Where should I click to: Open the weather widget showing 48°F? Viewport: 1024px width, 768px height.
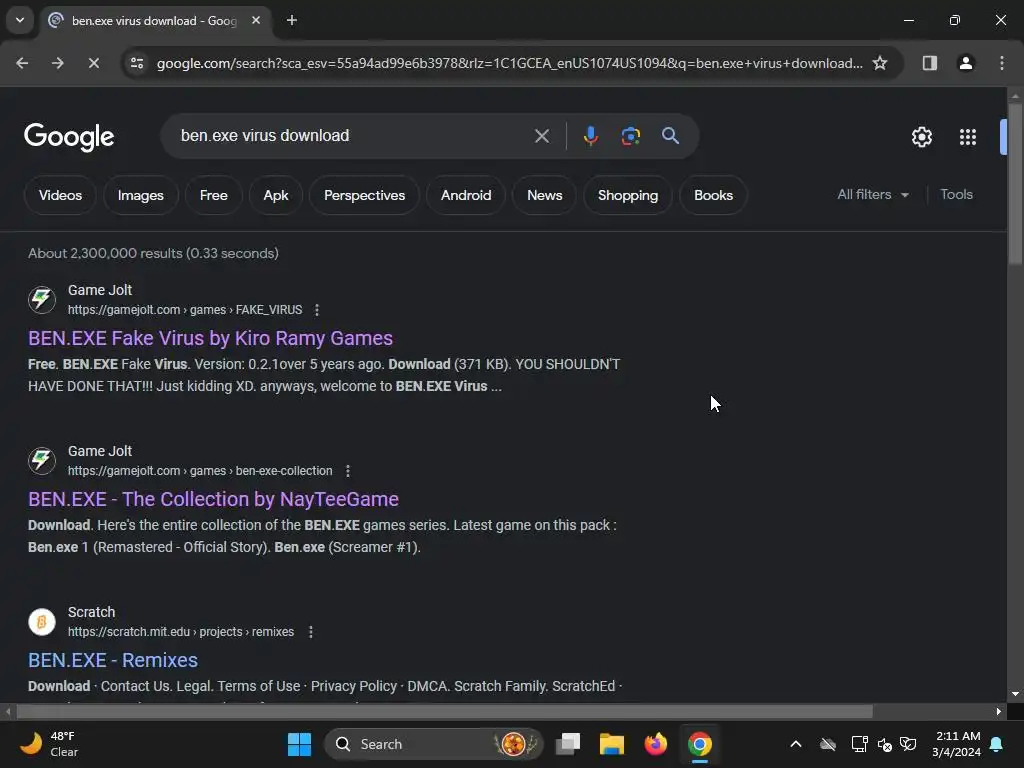[x=50, y=744]
